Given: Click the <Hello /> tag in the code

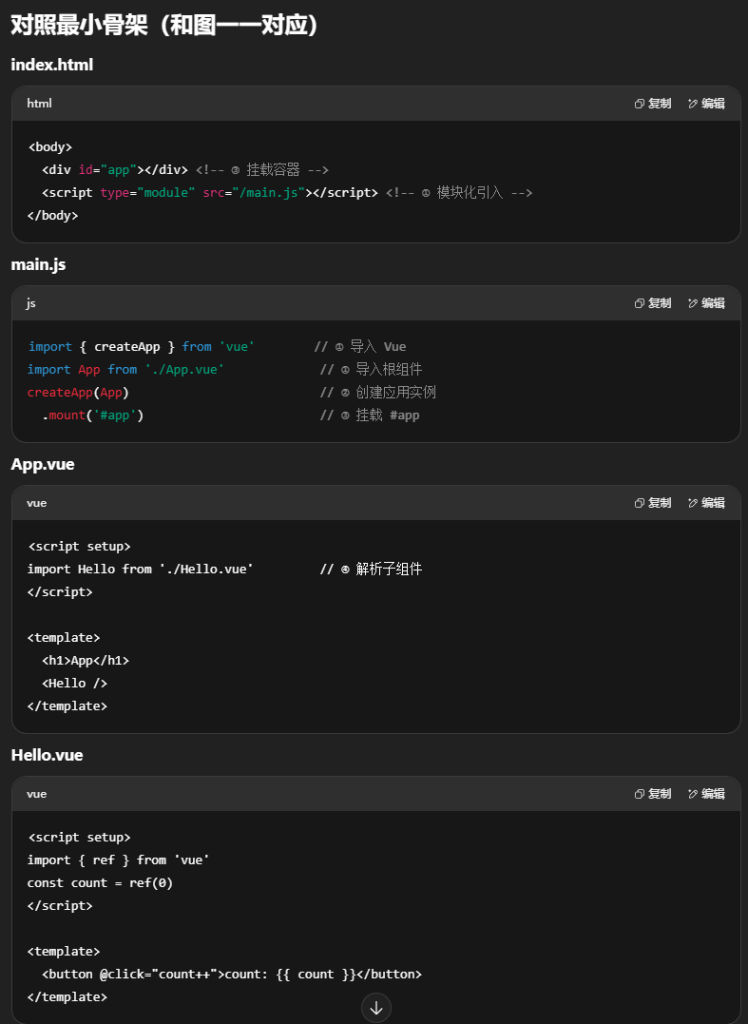Looking at the screenshot, I should click(x=74, y=683).
